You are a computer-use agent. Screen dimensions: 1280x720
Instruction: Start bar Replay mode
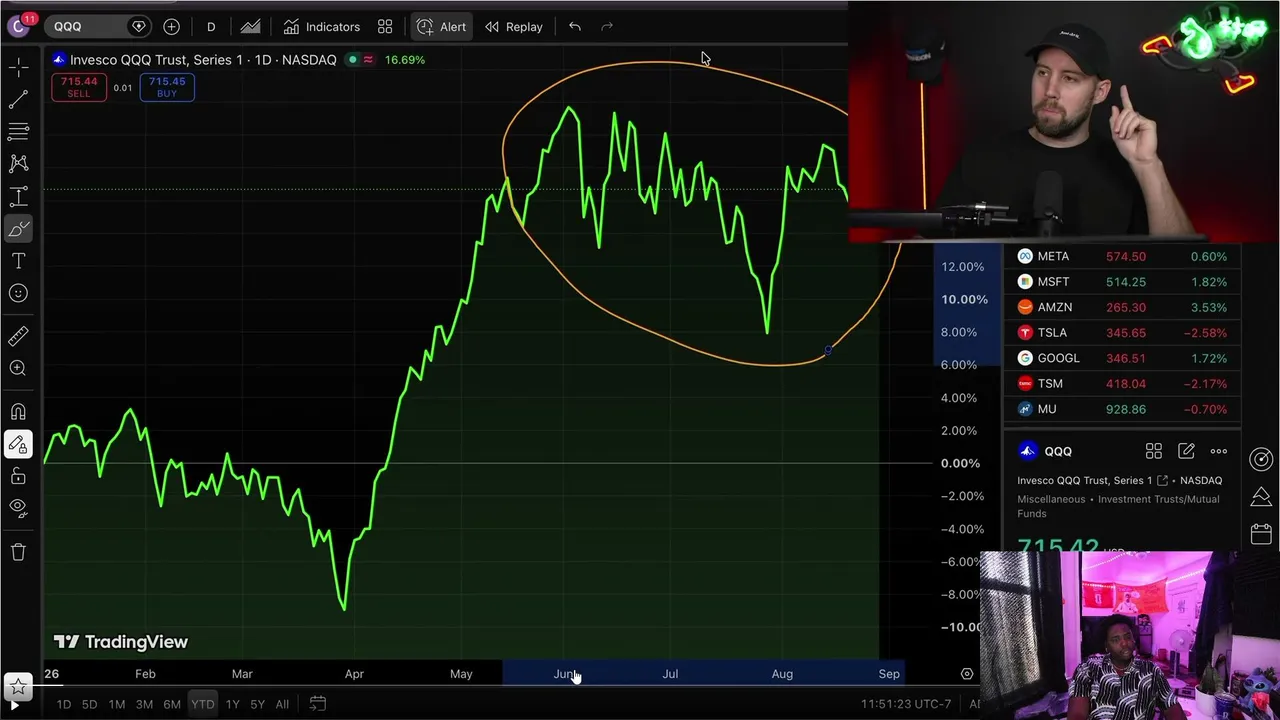click(513, 26)
